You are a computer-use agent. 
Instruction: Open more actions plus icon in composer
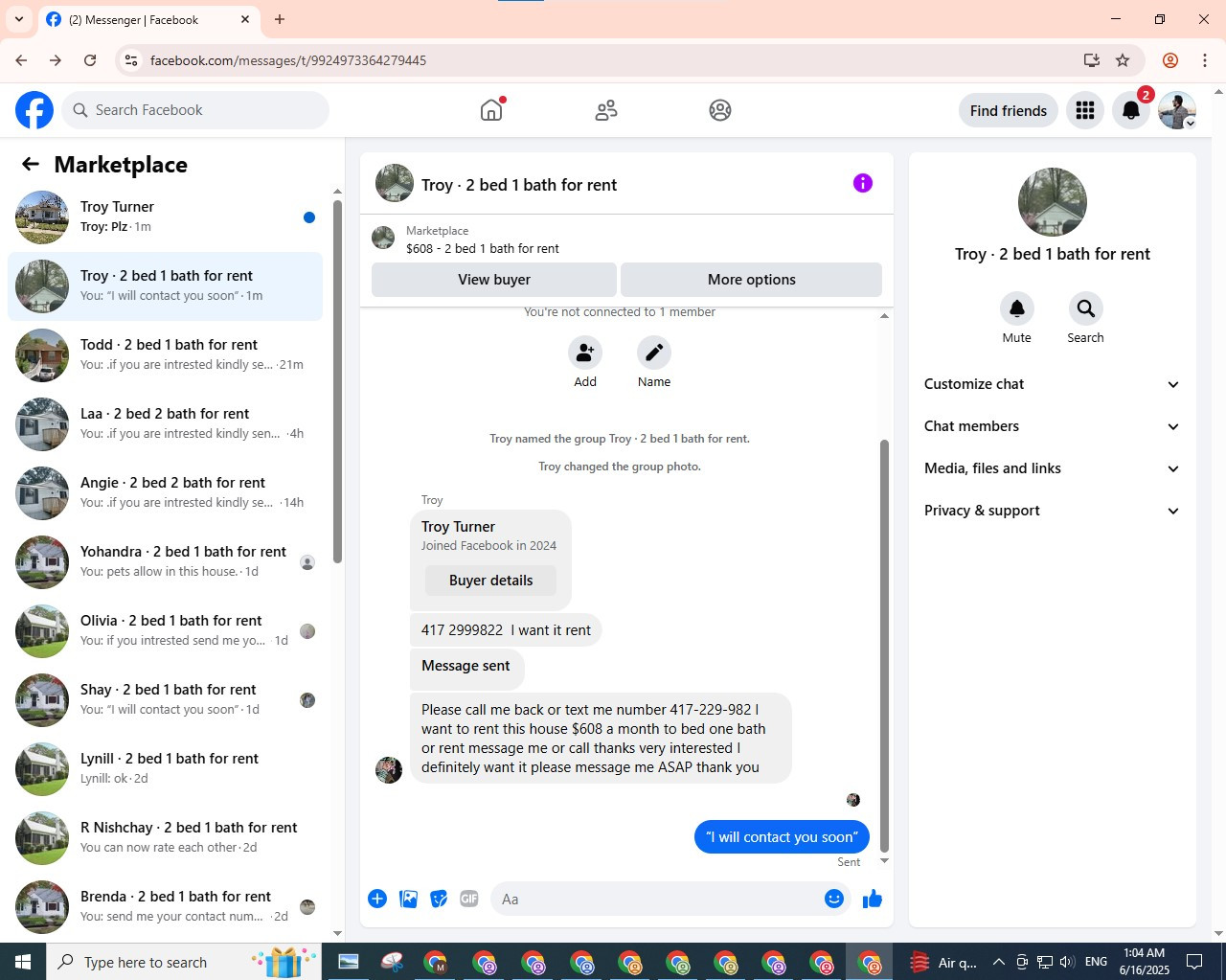377,899
